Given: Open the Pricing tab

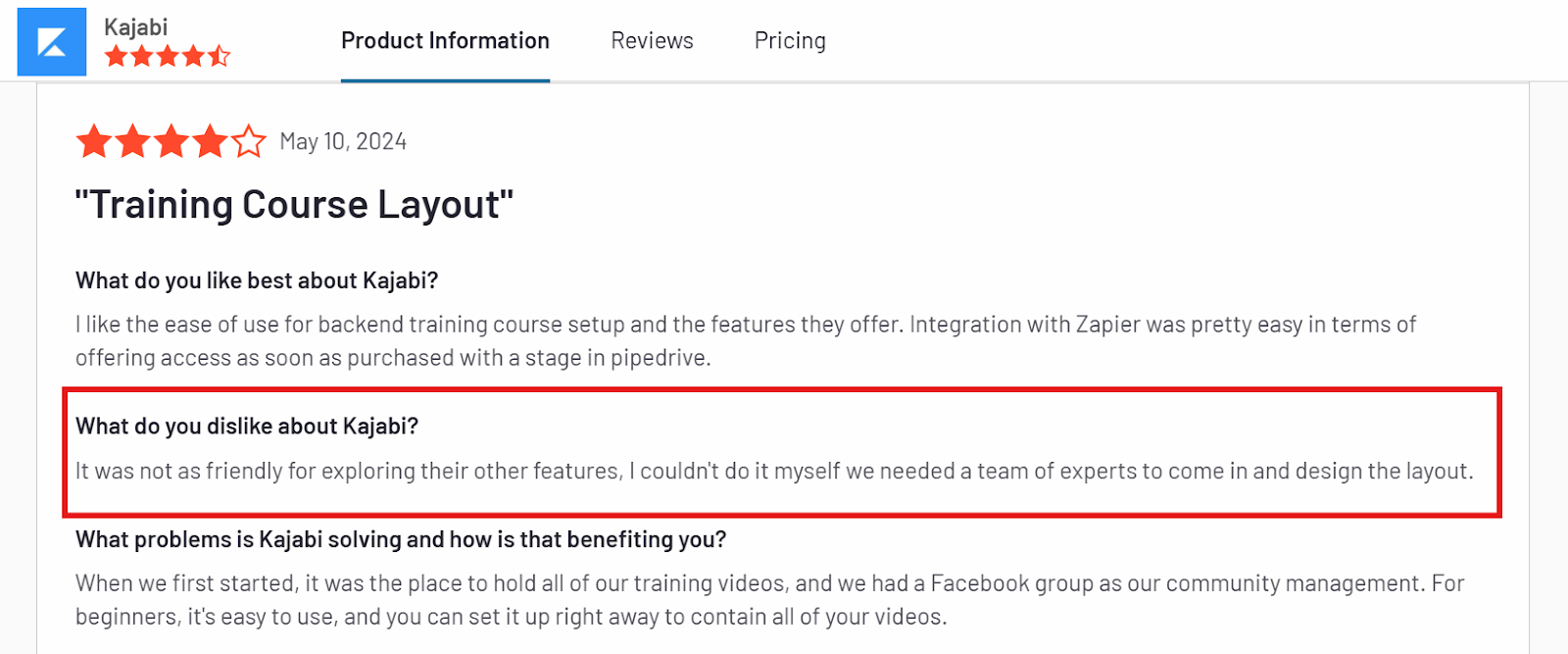Looking at the screenshot, I should pyautogui.click(x=790, y=40).
